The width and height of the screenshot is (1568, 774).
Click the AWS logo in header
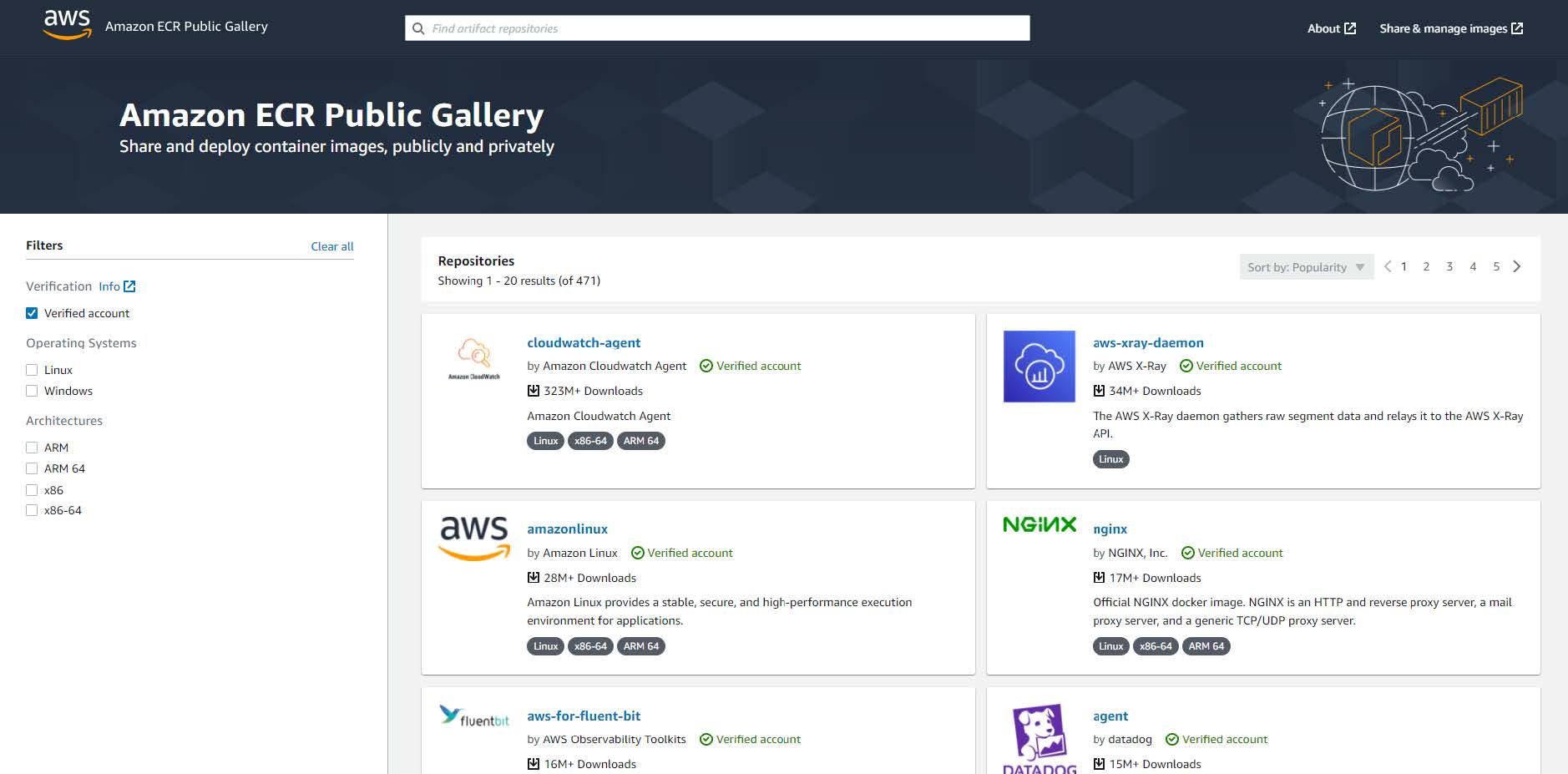(67, 25)
